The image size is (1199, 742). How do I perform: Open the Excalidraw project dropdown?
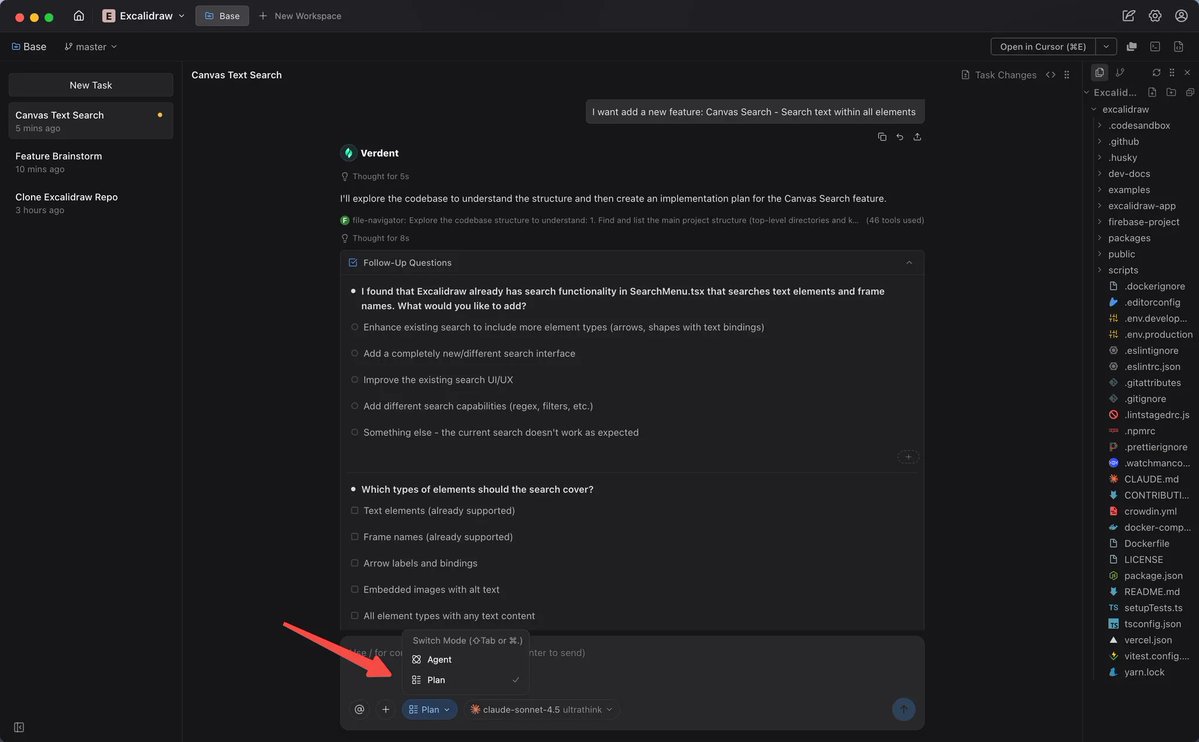click(x=144, y=15)
